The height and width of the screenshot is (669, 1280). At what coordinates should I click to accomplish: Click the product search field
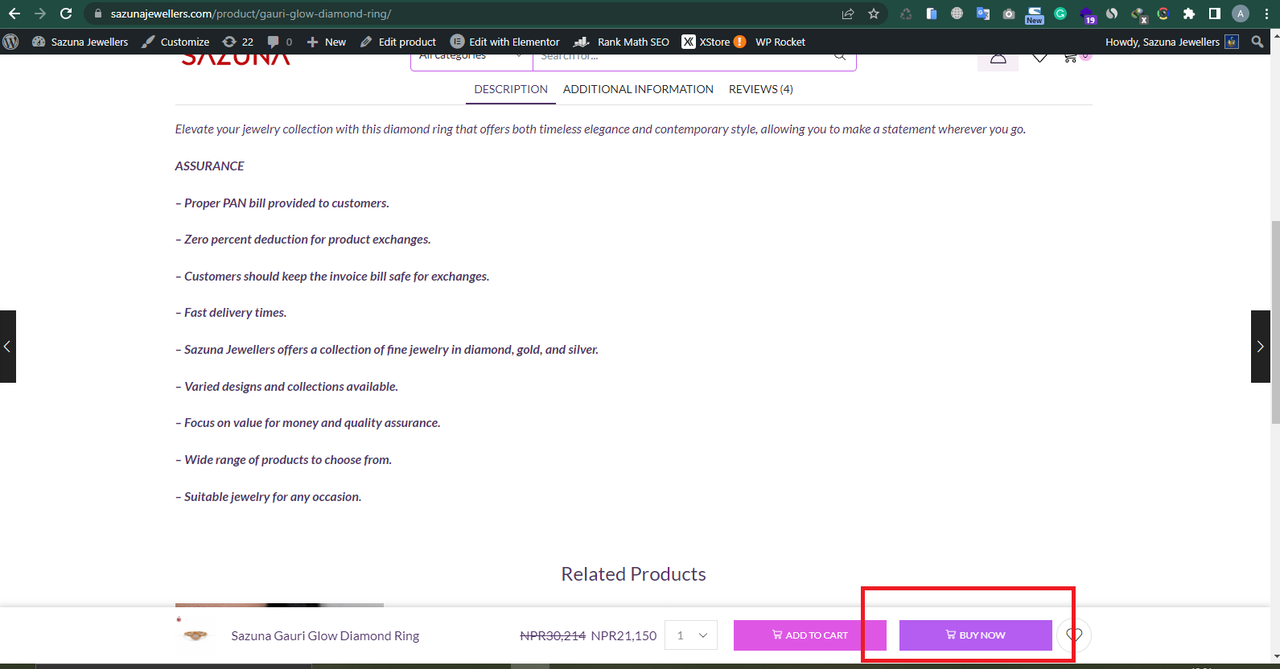pyautogui.click(x=685, y=58)
